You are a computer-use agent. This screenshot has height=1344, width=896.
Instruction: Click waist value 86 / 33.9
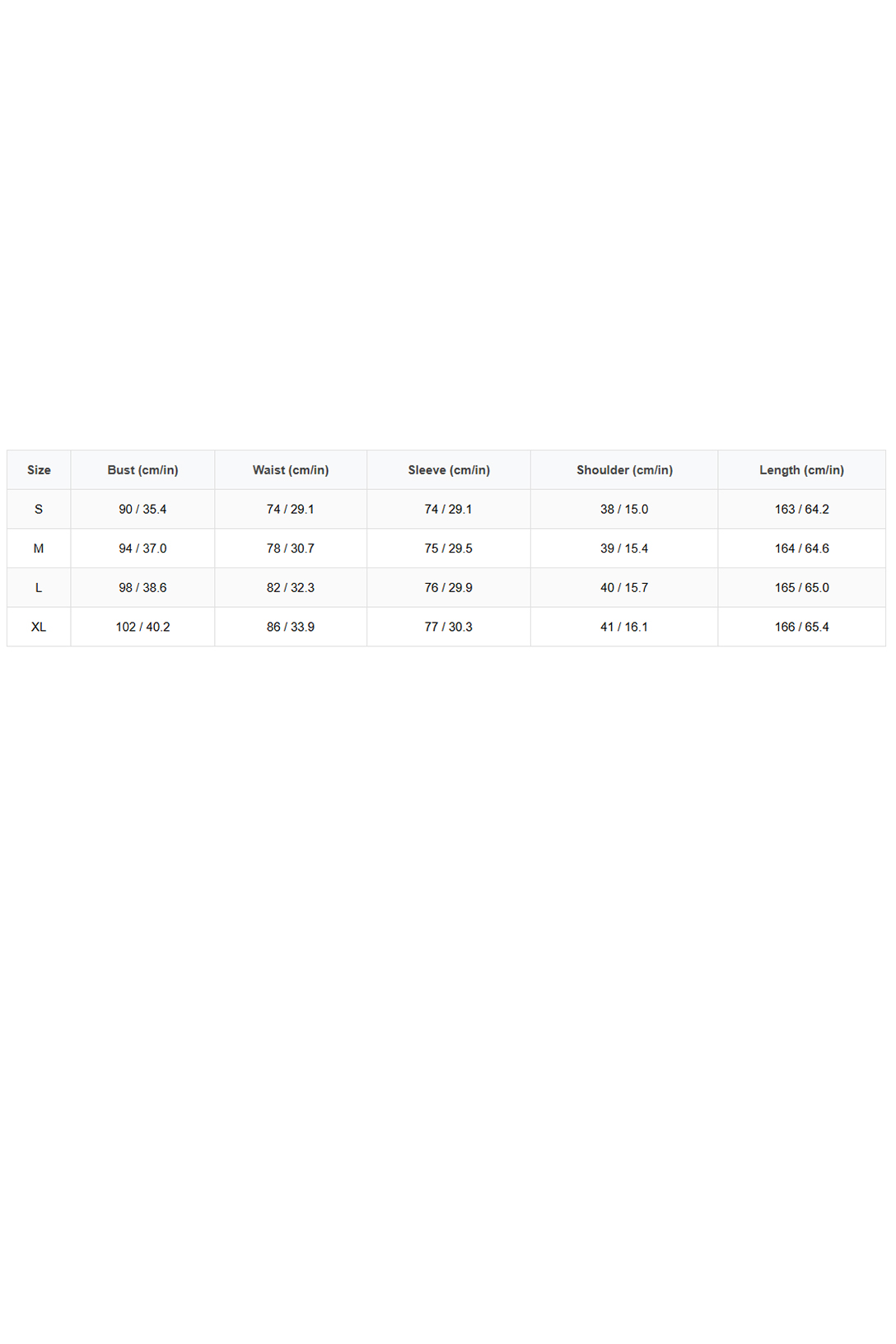(291, 627)
